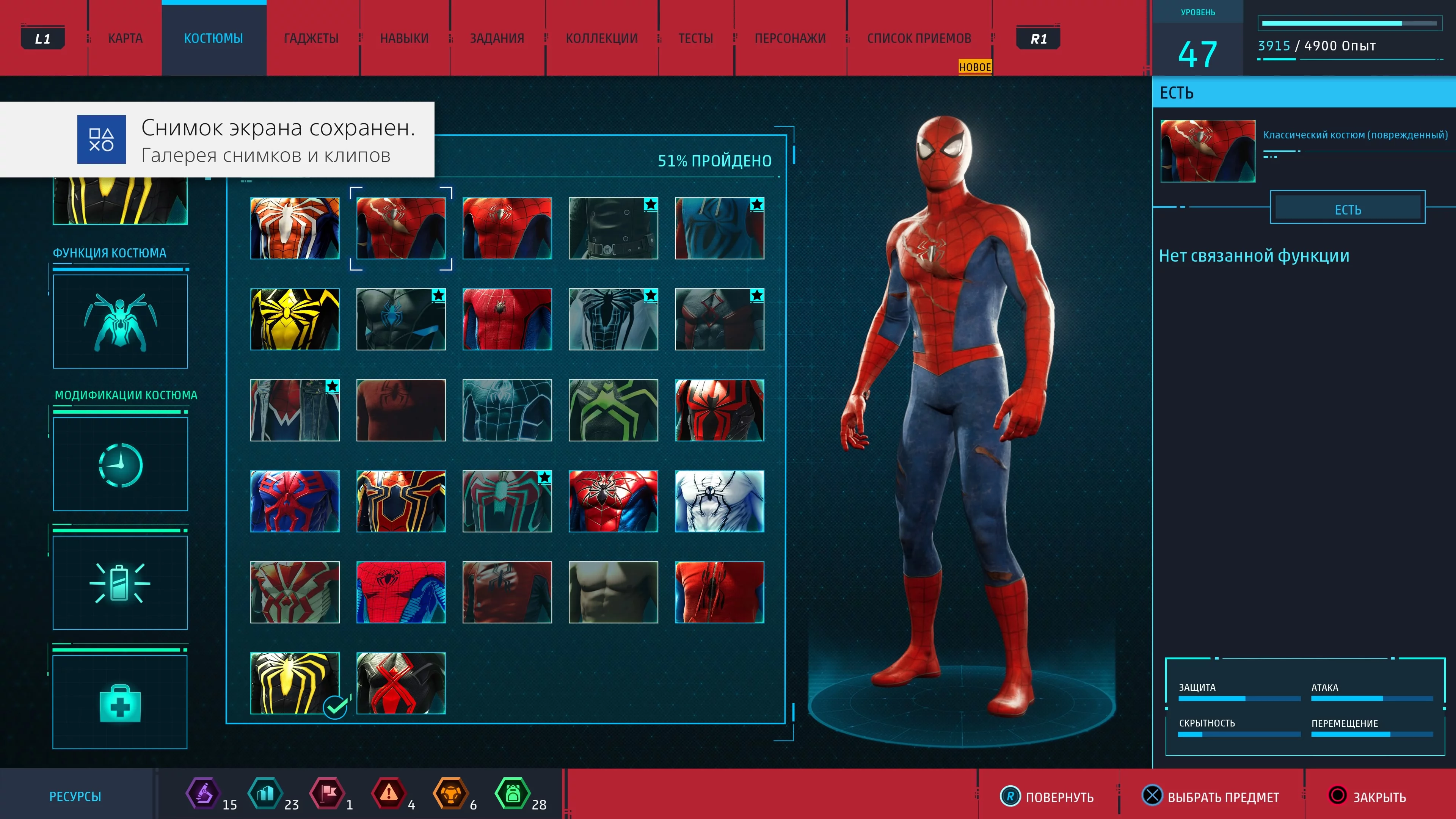Open the КОЛЛЕКЦИИ tab

(x=601, y=38)
